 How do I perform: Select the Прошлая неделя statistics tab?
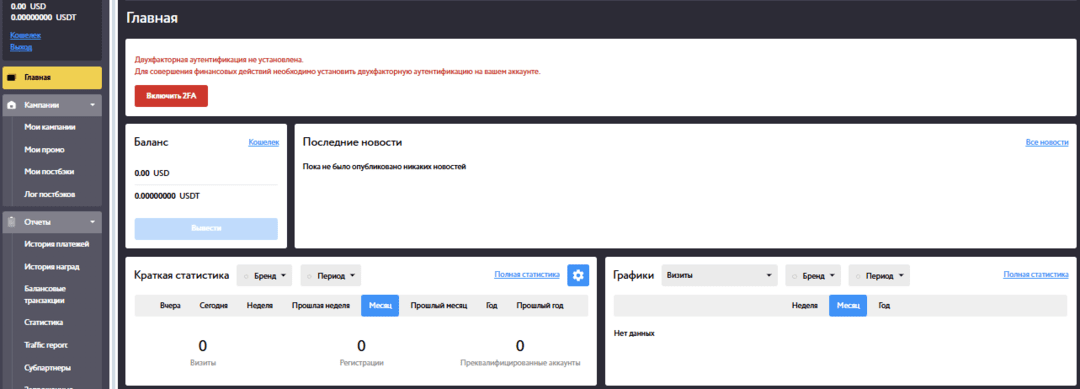321,306
